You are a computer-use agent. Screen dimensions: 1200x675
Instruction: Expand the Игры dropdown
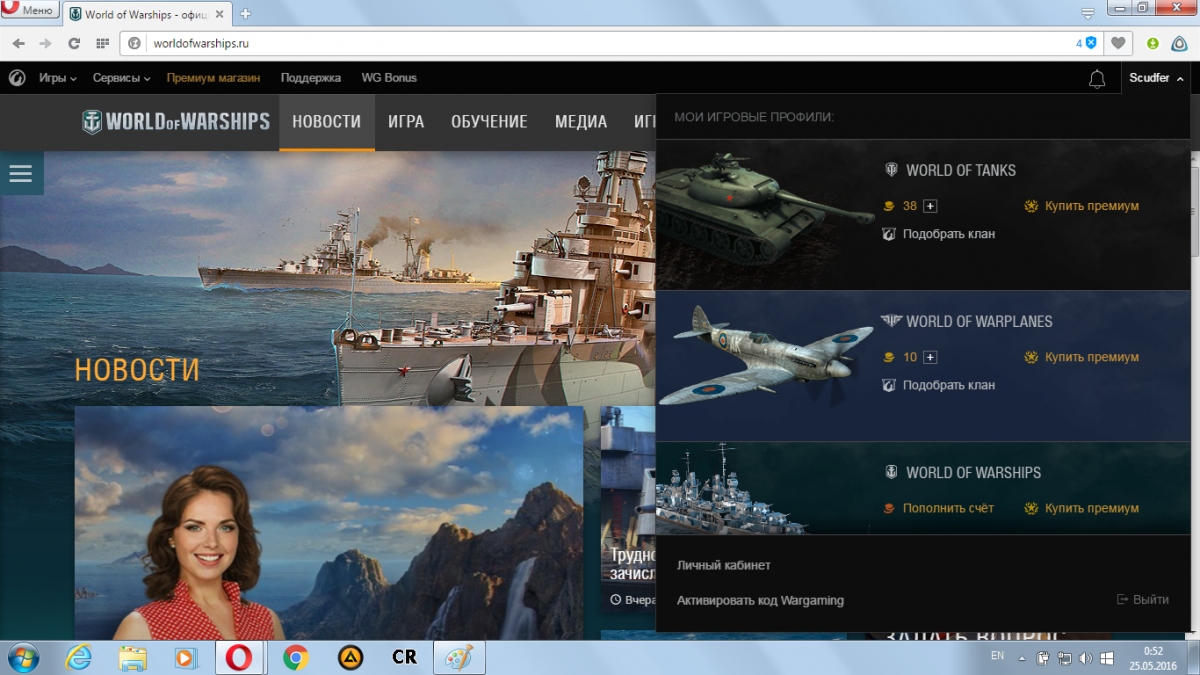click(x=58, y=78)
